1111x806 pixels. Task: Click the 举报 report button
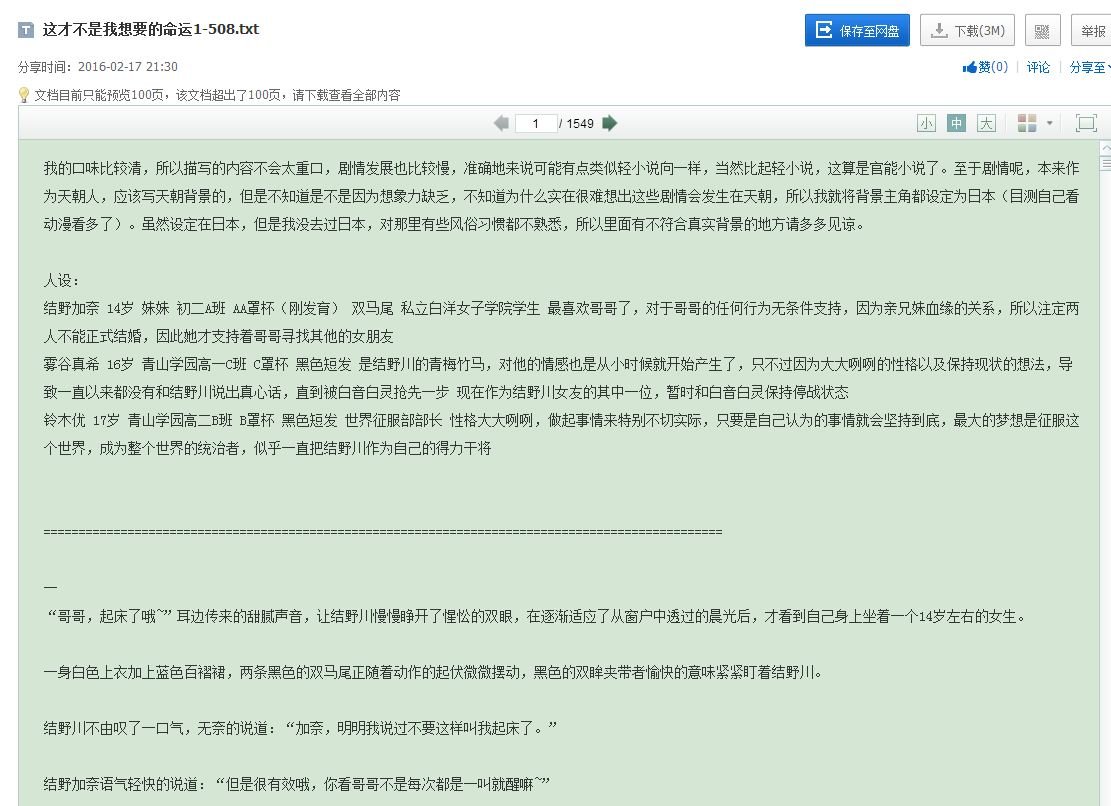click(1092, 29)
